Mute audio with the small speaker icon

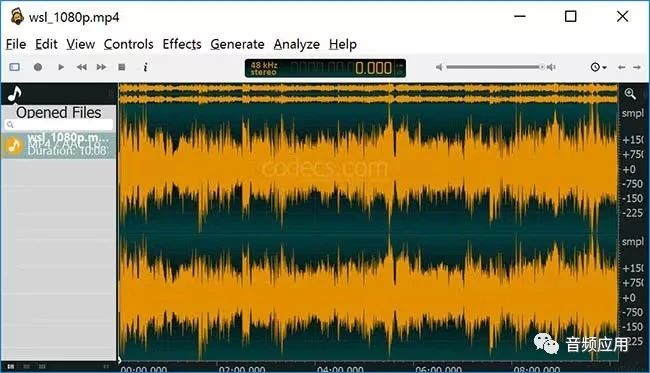pyautogui.click(x=439, y=67)
